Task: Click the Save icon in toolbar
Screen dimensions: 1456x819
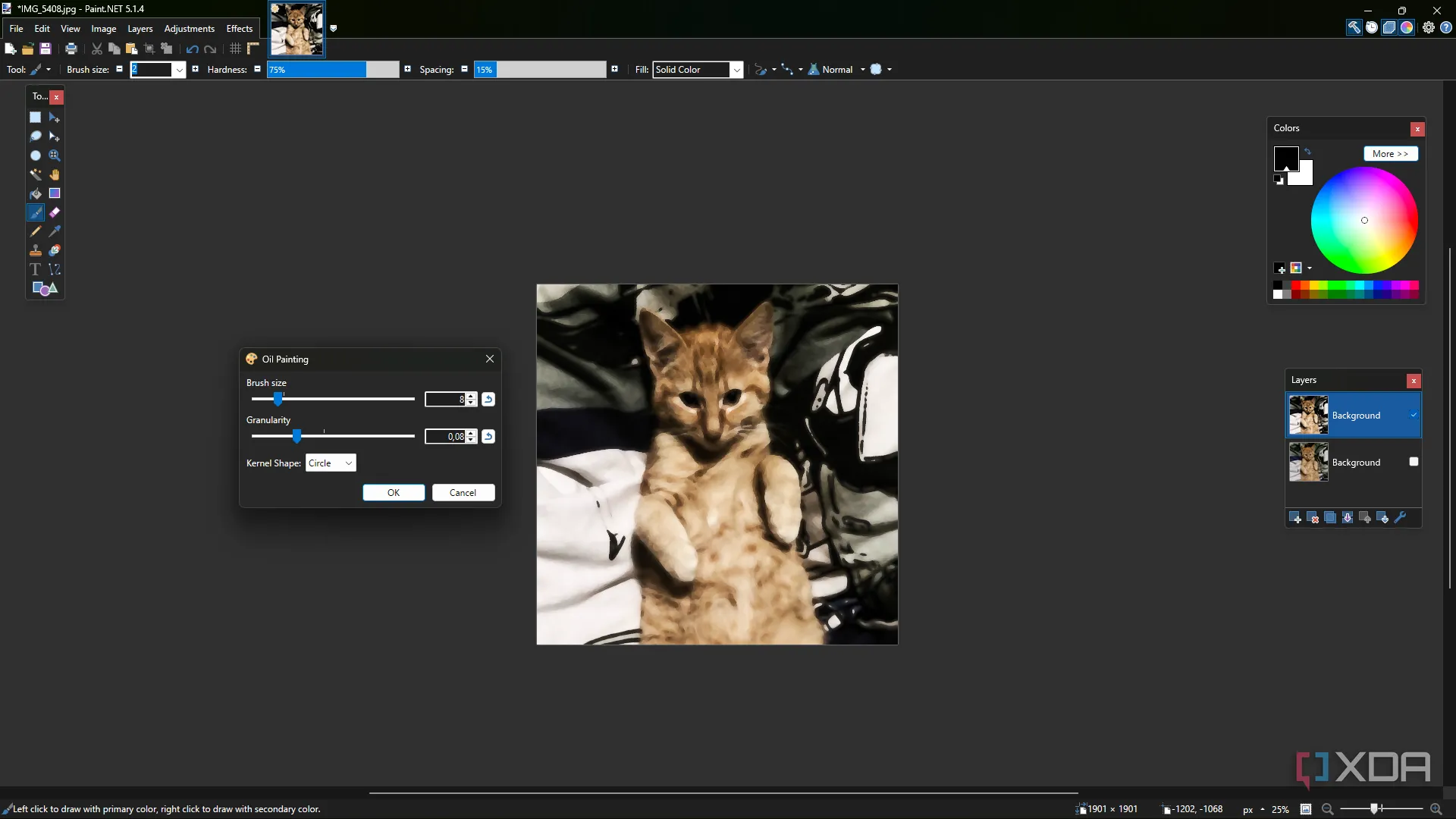Action: (45, 49)
